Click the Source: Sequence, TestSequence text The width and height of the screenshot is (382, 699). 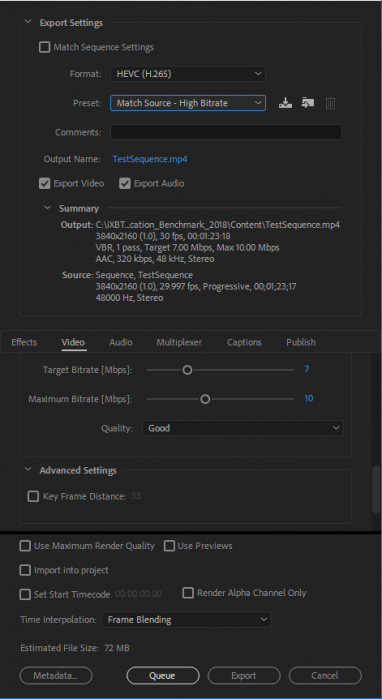tap(127, 275)
